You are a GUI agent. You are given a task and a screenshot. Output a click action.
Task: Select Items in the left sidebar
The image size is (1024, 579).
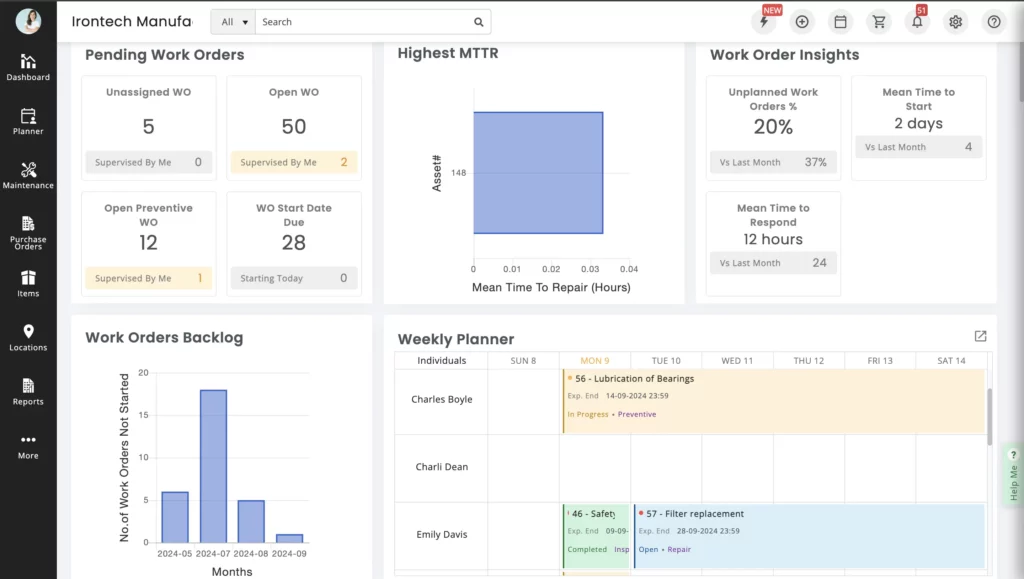pos(28,285)
